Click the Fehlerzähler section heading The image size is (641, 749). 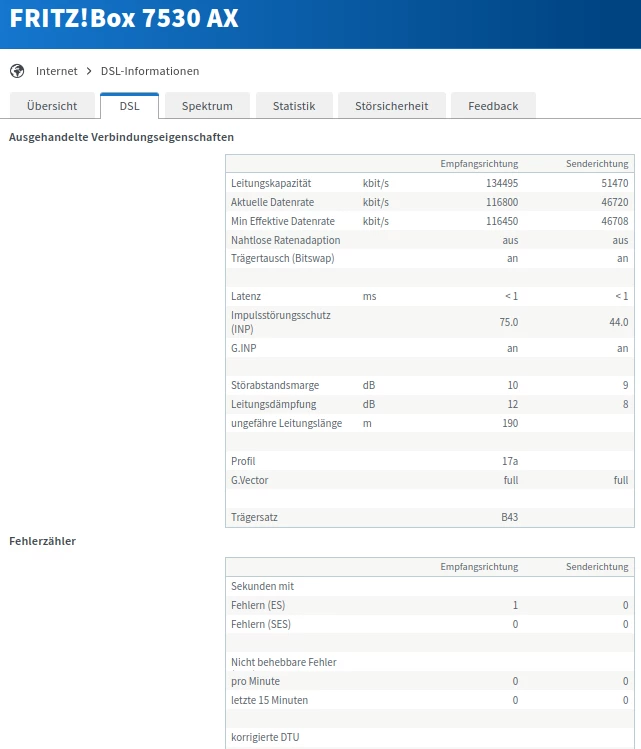[43, 541]
